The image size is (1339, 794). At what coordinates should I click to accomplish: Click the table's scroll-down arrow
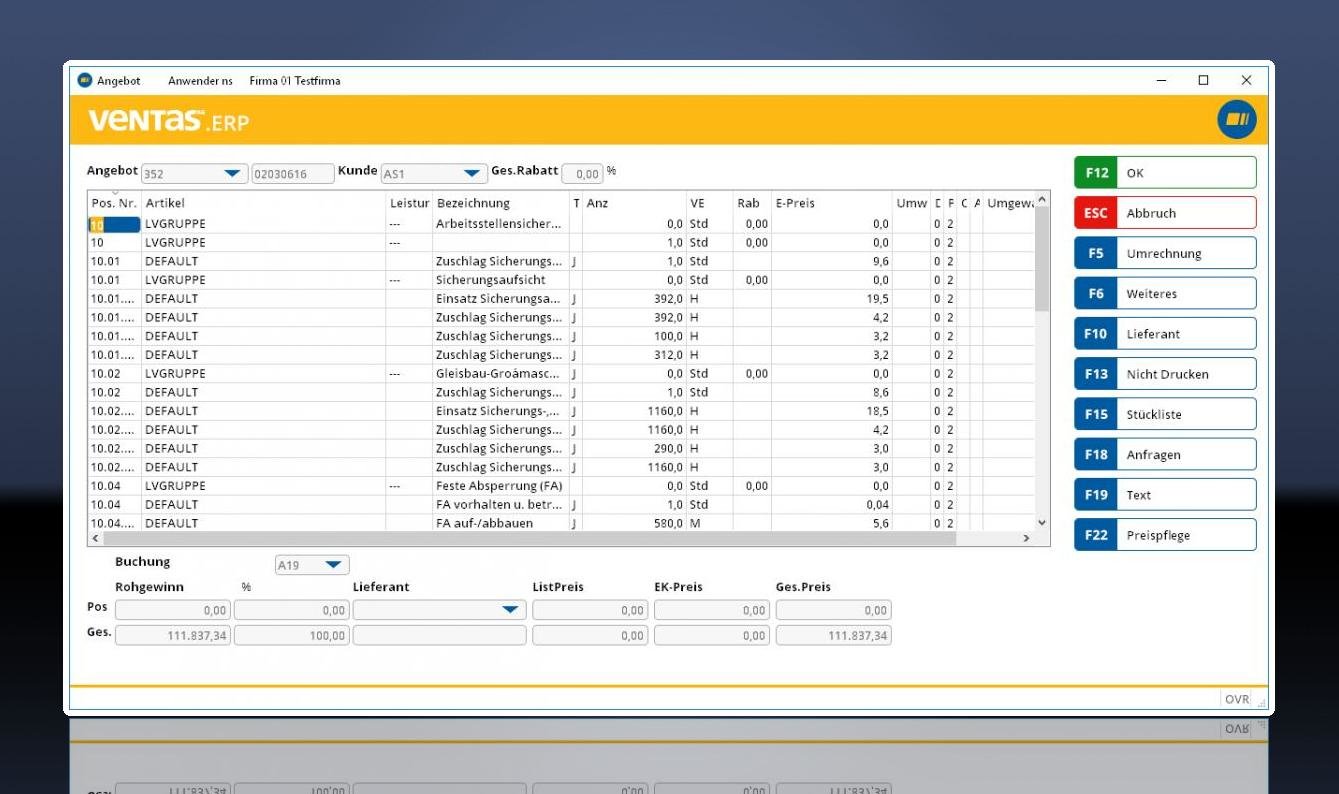[x=1042, y=523]
